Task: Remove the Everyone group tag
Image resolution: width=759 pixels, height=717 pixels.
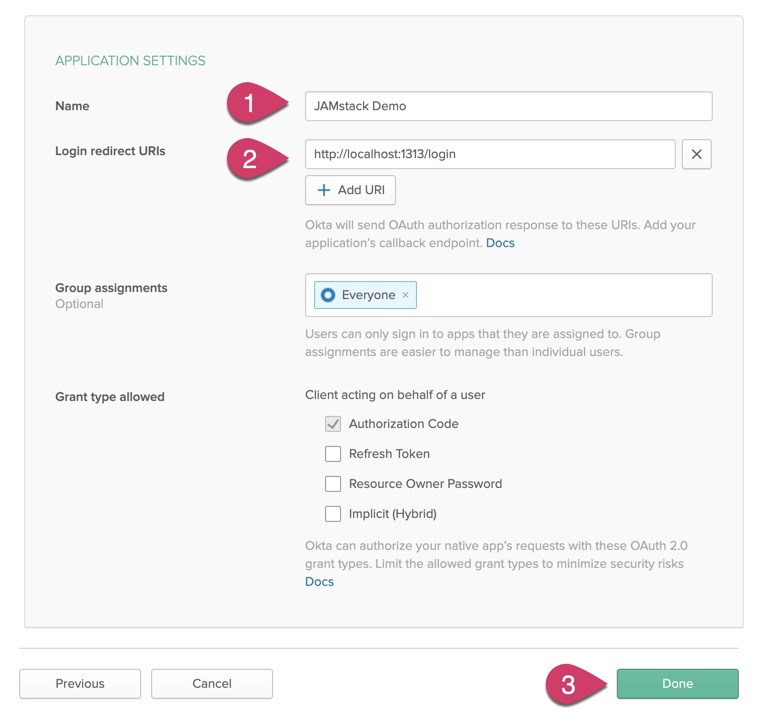Action: point(405,295)
